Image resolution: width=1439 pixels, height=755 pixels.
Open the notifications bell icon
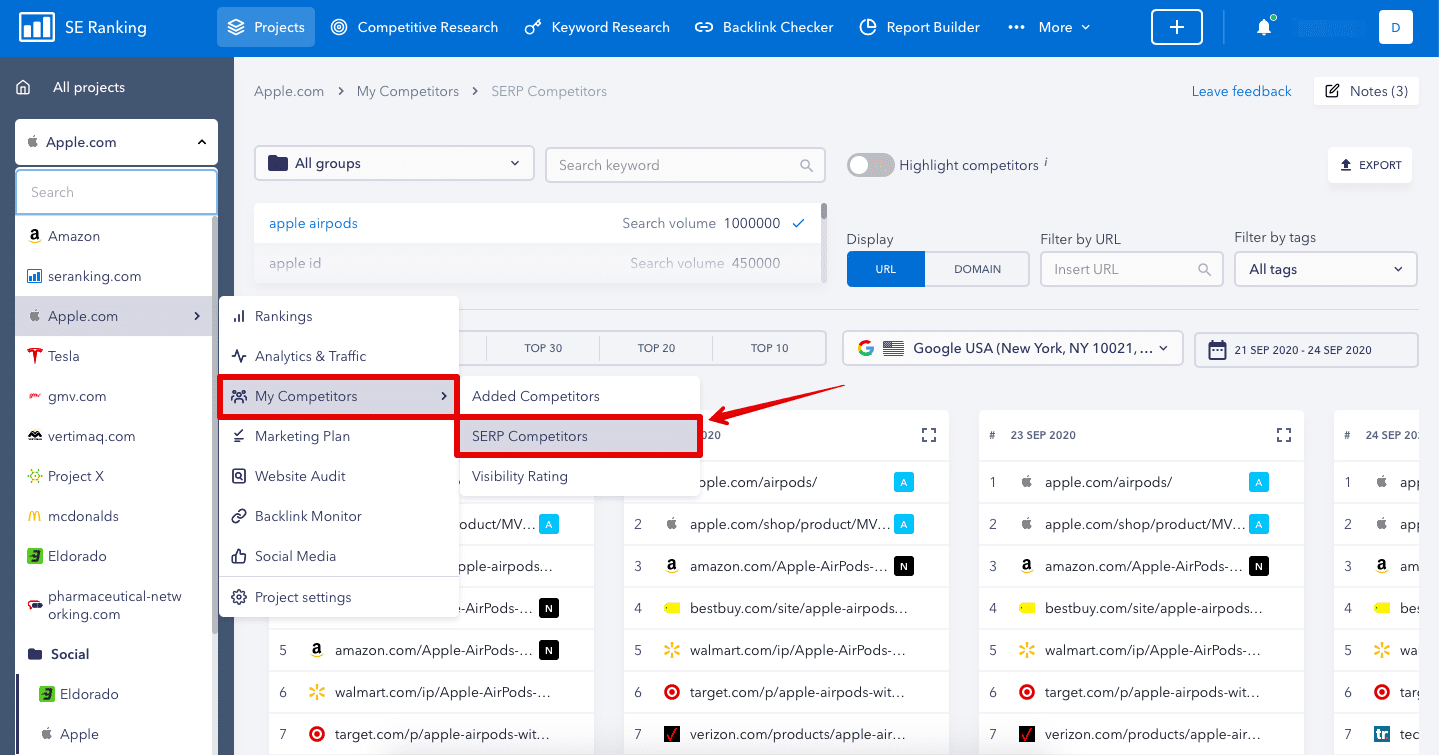(x=1264, y=27)
